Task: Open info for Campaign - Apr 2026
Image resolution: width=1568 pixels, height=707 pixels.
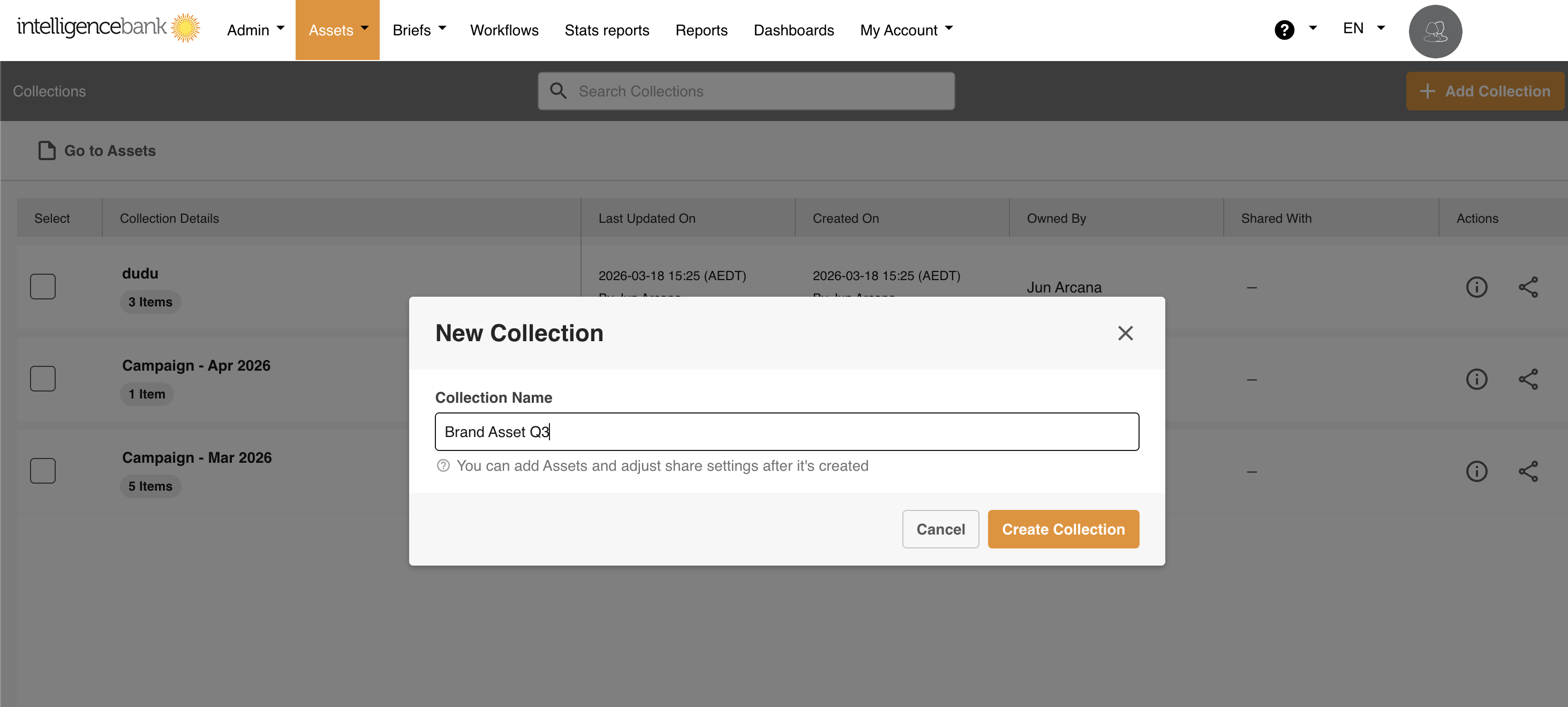Action: pos(1476,379)
